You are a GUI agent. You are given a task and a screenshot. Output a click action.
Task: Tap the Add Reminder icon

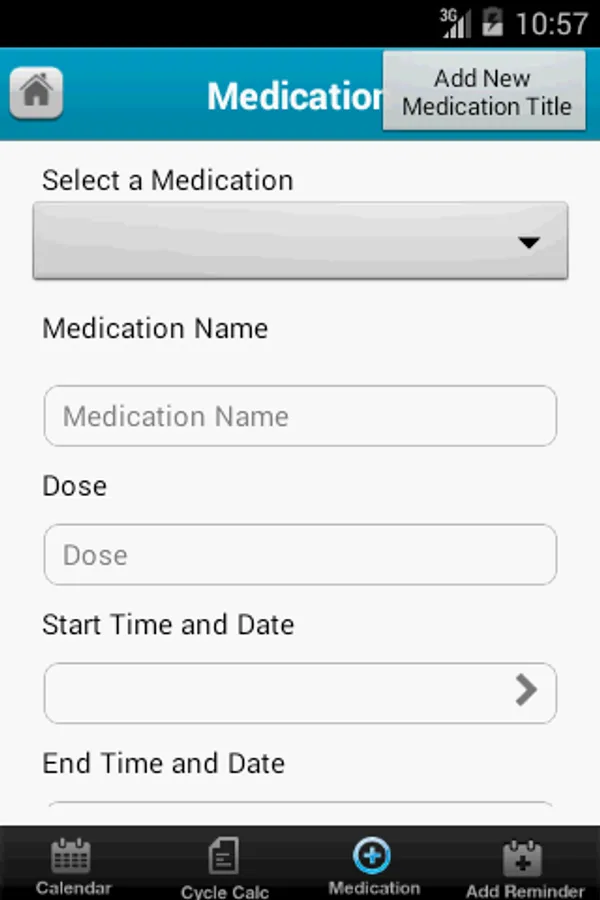524,858
